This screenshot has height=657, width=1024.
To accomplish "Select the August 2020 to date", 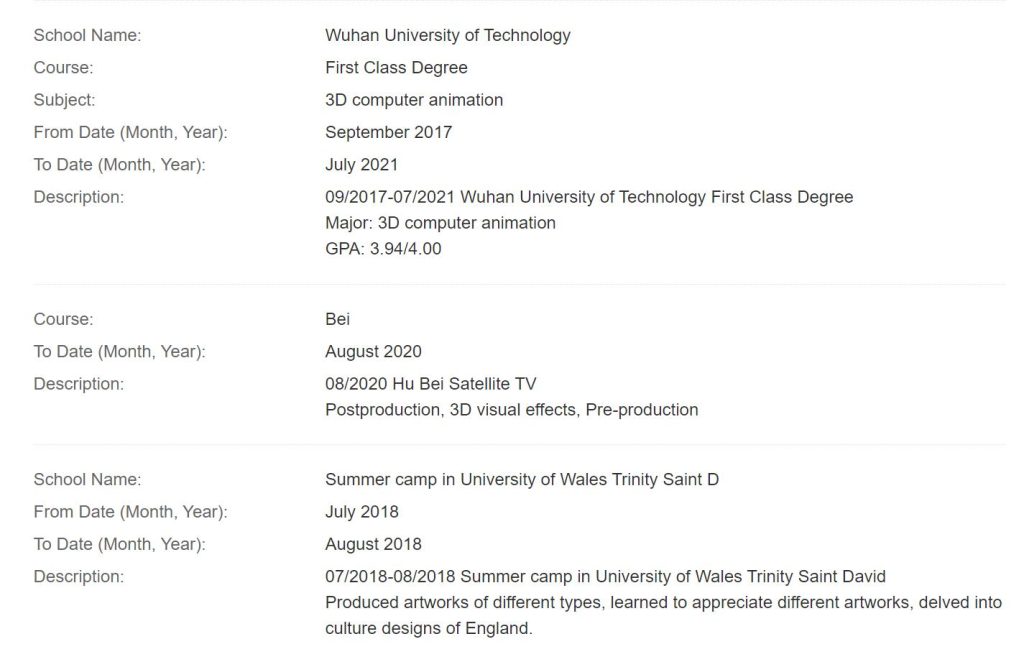I will pyautogui.click(x=373, y=351).
